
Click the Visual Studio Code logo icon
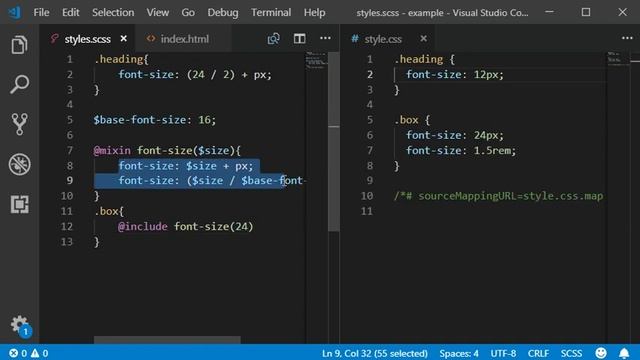click(x=15, y=12)
